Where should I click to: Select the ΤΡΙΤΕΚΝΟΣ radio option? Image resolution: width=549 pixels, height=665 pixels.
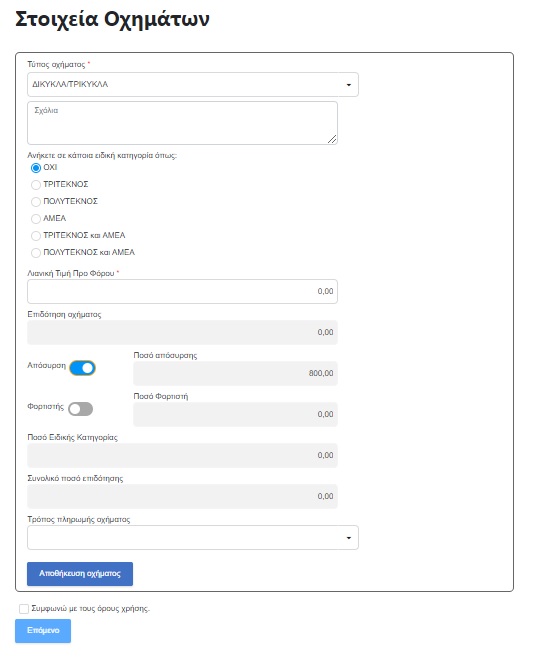36,185
